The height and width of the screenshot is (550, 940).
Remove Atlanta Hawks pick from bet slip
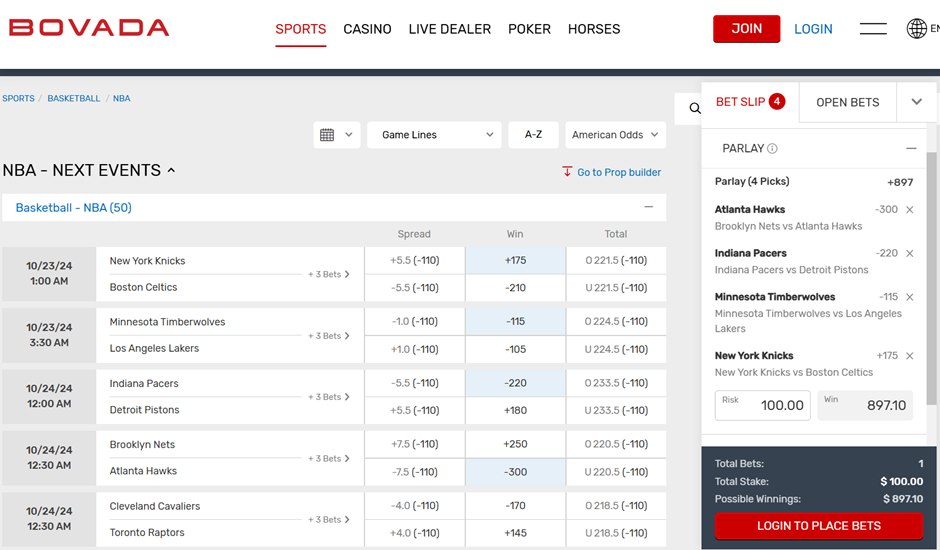pos(909,210)
